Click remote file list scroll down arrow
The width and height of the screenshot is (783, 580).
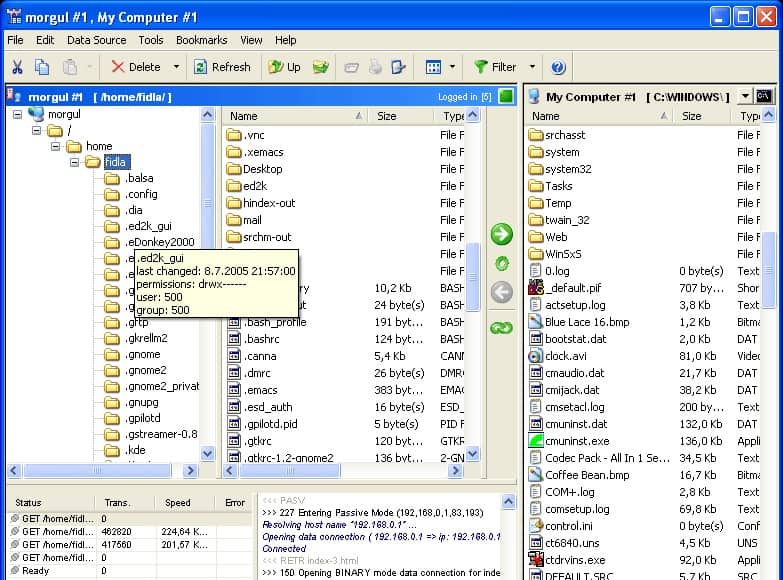[472, 454]
